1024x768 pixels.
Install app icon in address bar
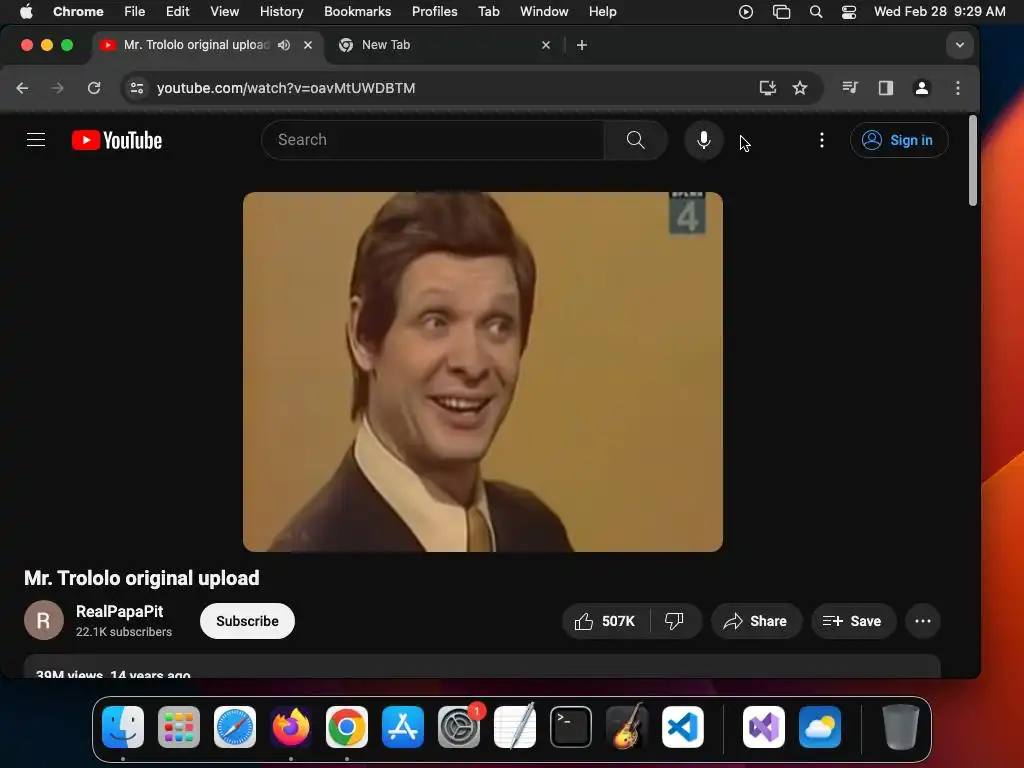(767, 88)
